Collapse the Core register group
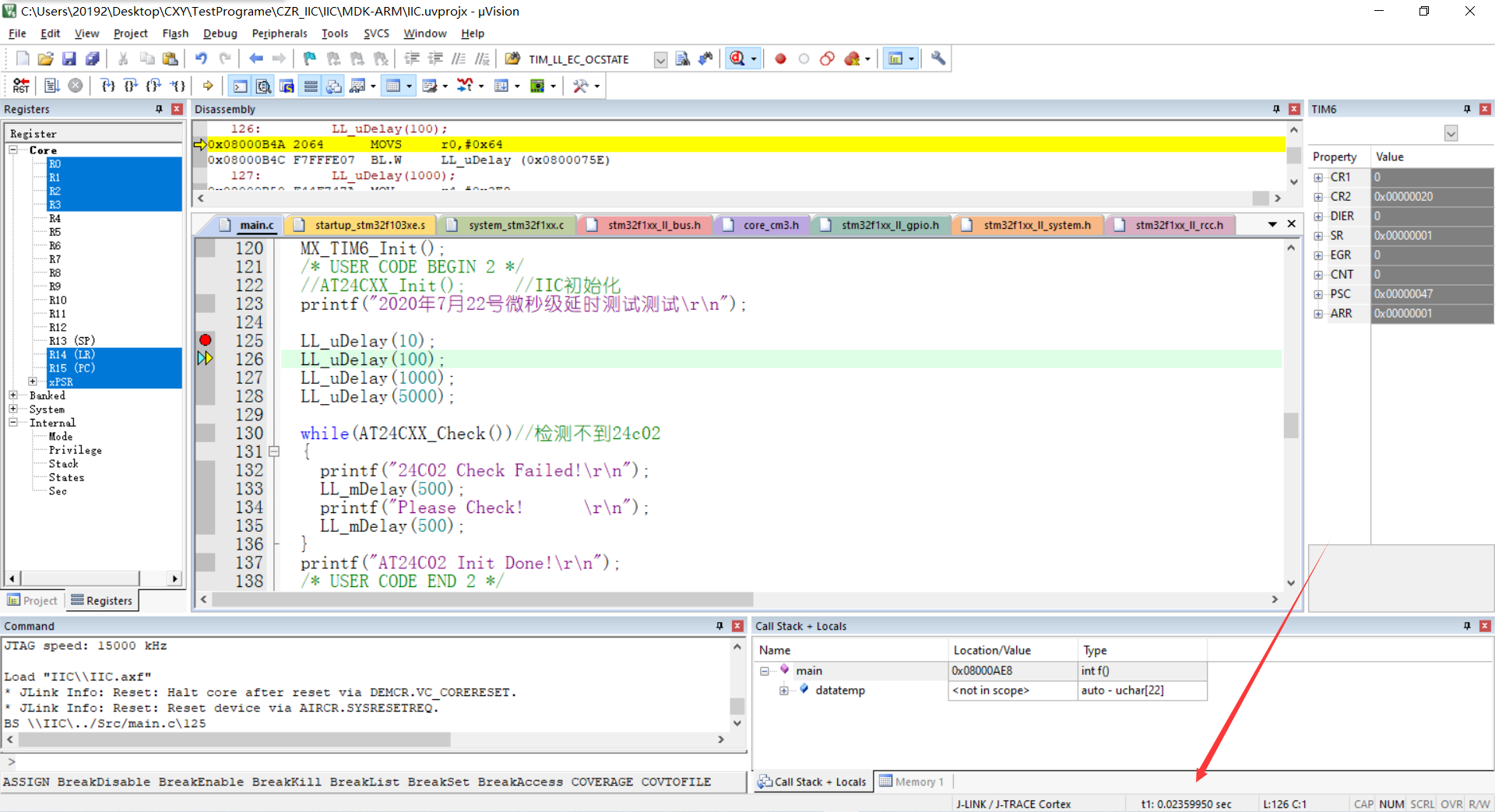 point(13,149)
